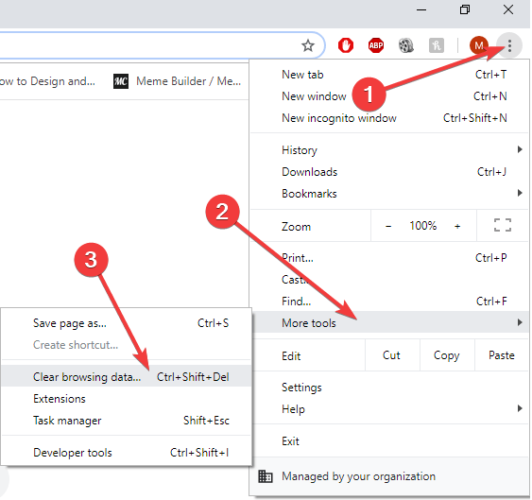Click the Copy button in Edit row
This screenshot has width=532, height=500.
446,355
